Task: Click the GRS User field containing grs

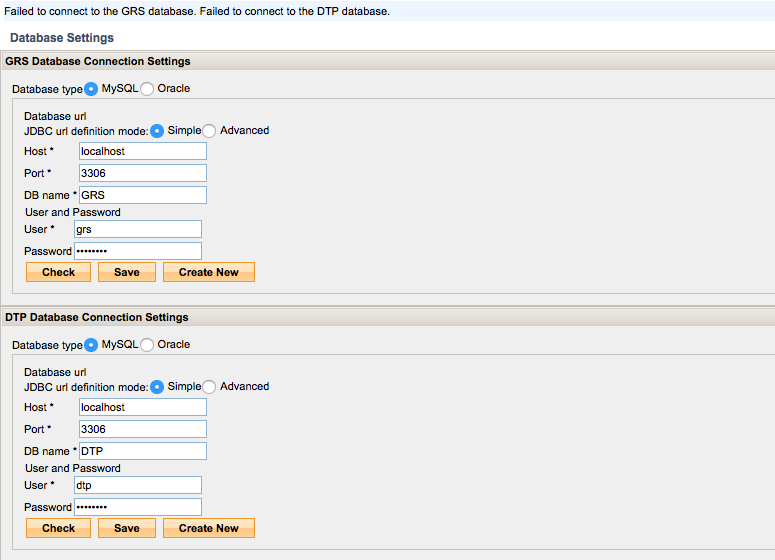Action: 138,229
